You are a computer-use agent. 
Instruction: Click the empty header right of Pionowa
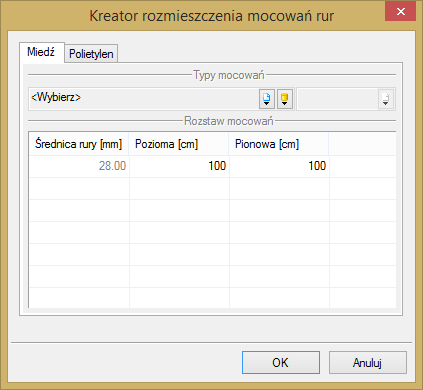[363, 144]
